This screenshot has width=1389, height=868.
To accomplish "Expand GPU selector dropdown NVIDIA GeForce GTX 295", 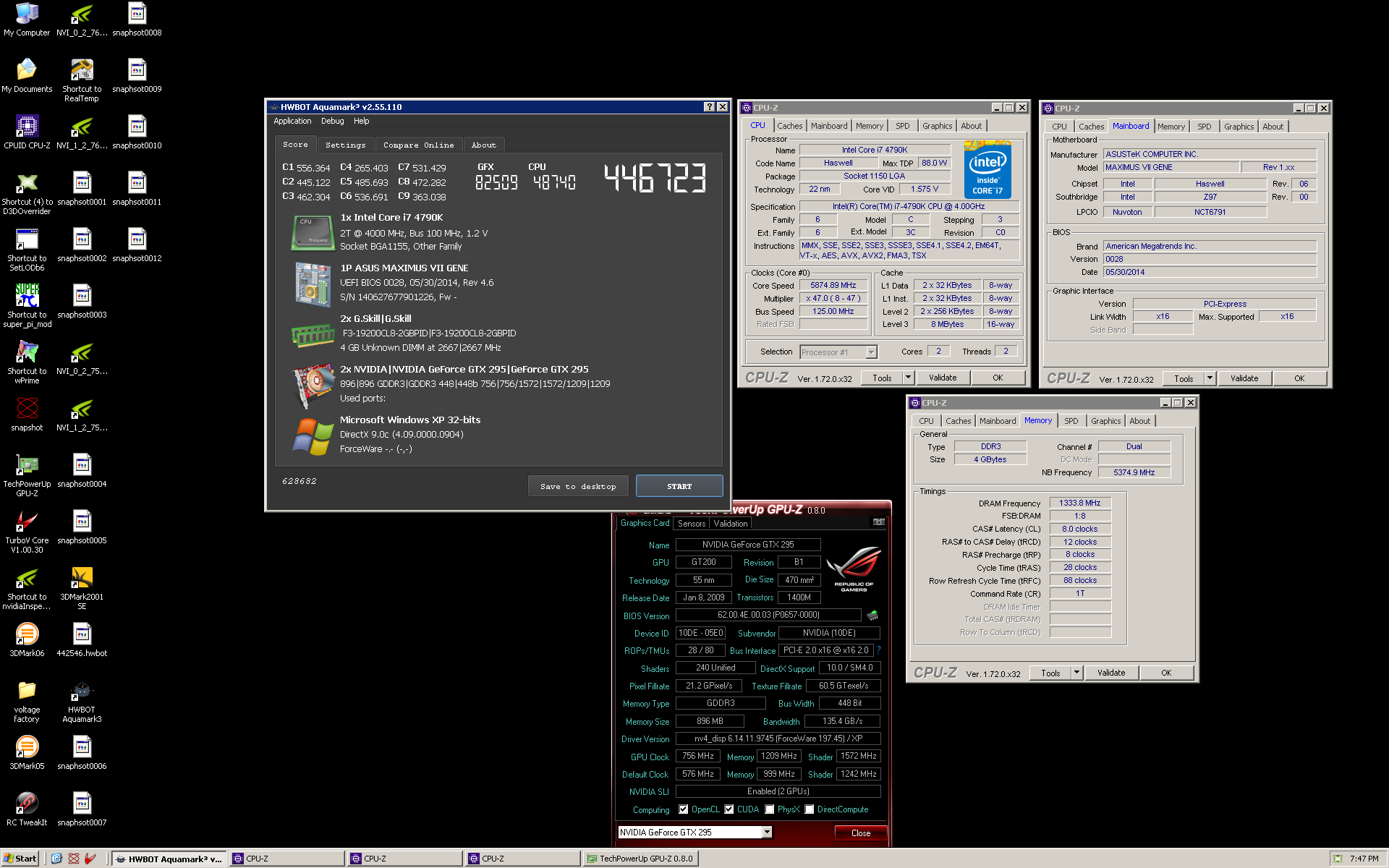I will tap(767, 833).
